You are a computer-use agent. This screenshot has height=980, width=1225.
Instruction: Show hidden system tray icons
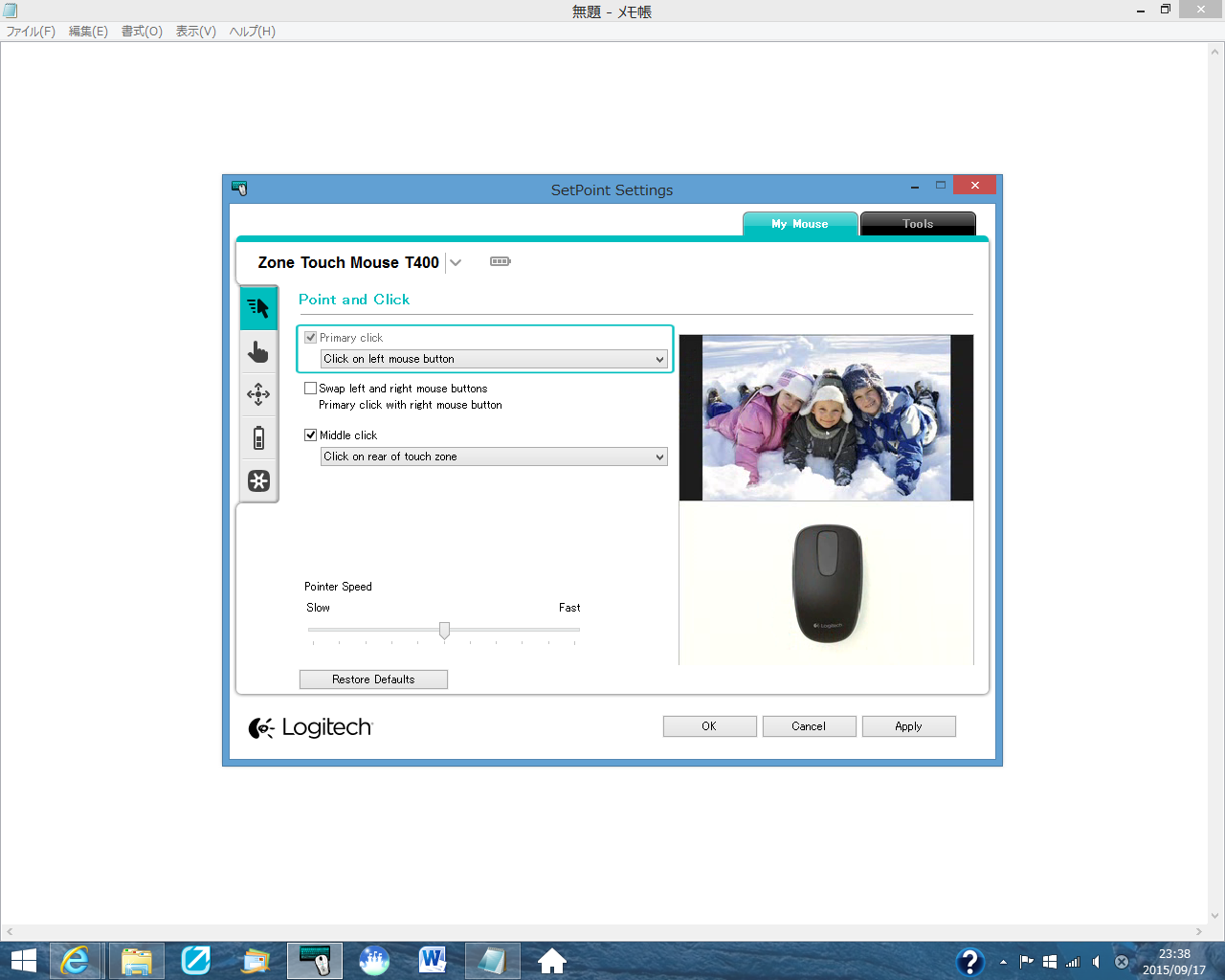pos(1003,962)
